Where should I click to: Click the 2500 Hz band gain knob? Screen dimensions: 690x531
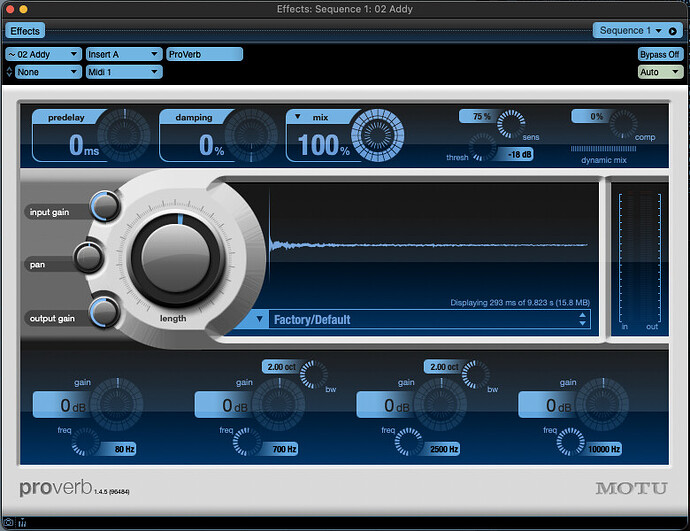(x=441, y=404)
